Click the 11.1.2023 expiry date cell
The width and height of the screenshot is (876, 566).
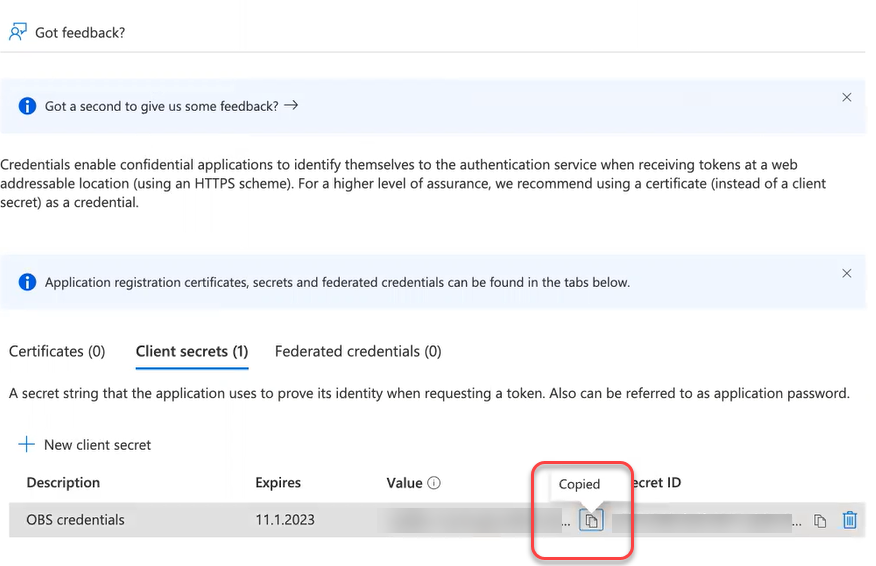pyautogui.click(x=285, y=520)
